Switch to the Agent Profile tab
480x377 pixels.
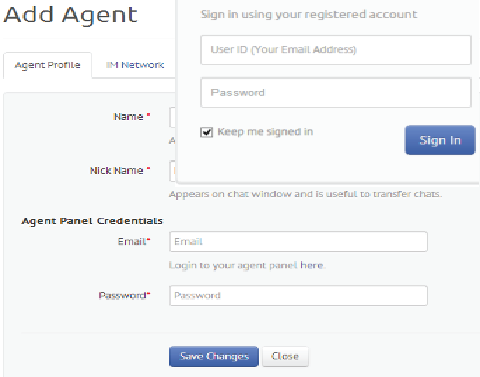47,65
